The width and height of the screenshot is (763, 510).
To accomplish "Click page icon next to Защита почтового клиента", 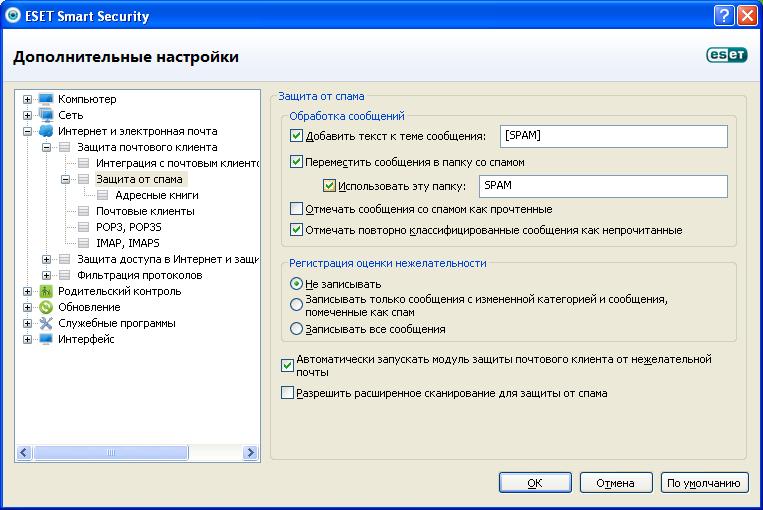I will (x=64, y=147).
